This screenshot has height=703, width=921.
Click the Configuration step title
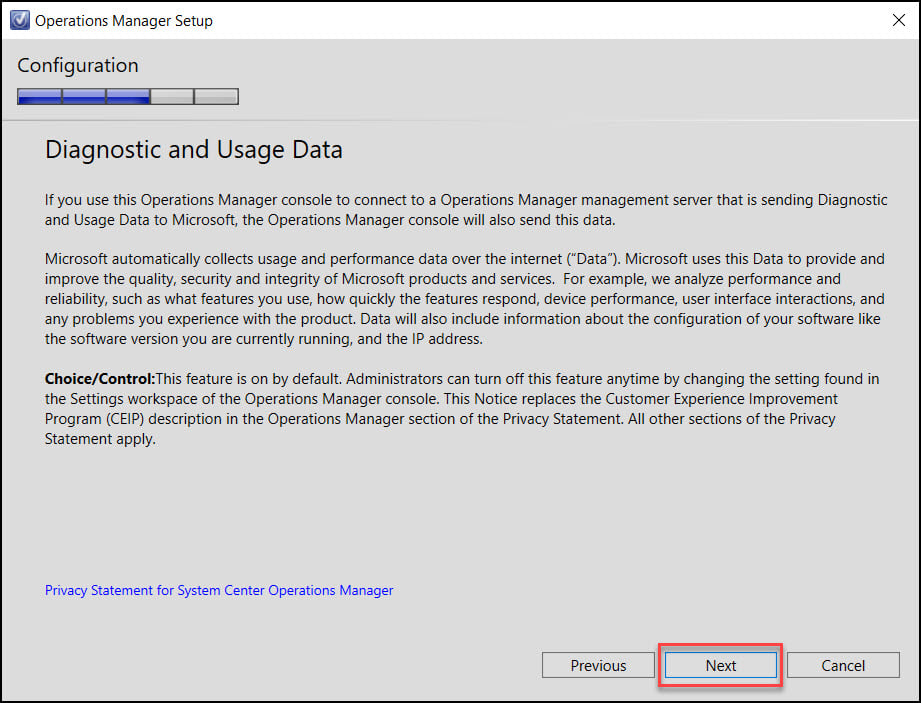pos(78,65)
